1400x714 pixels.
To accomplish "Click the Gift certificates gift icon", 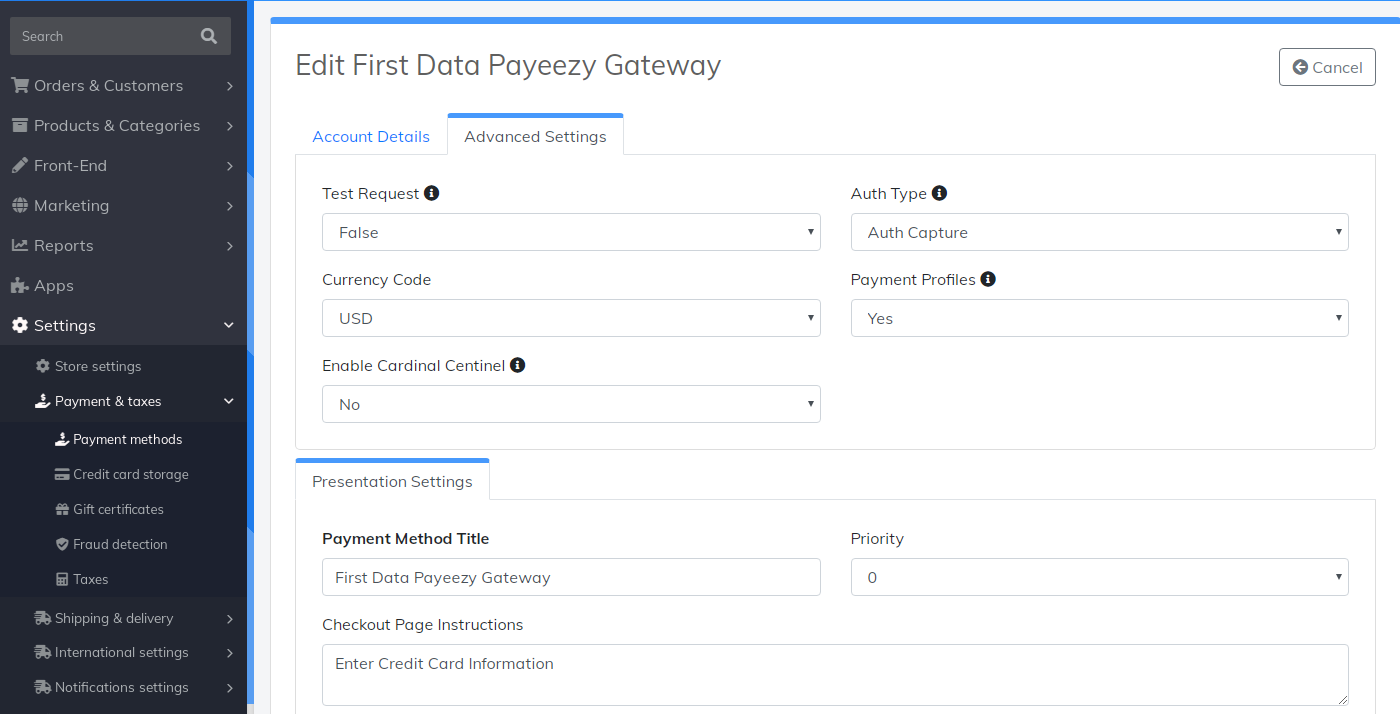I will point(62,509).
